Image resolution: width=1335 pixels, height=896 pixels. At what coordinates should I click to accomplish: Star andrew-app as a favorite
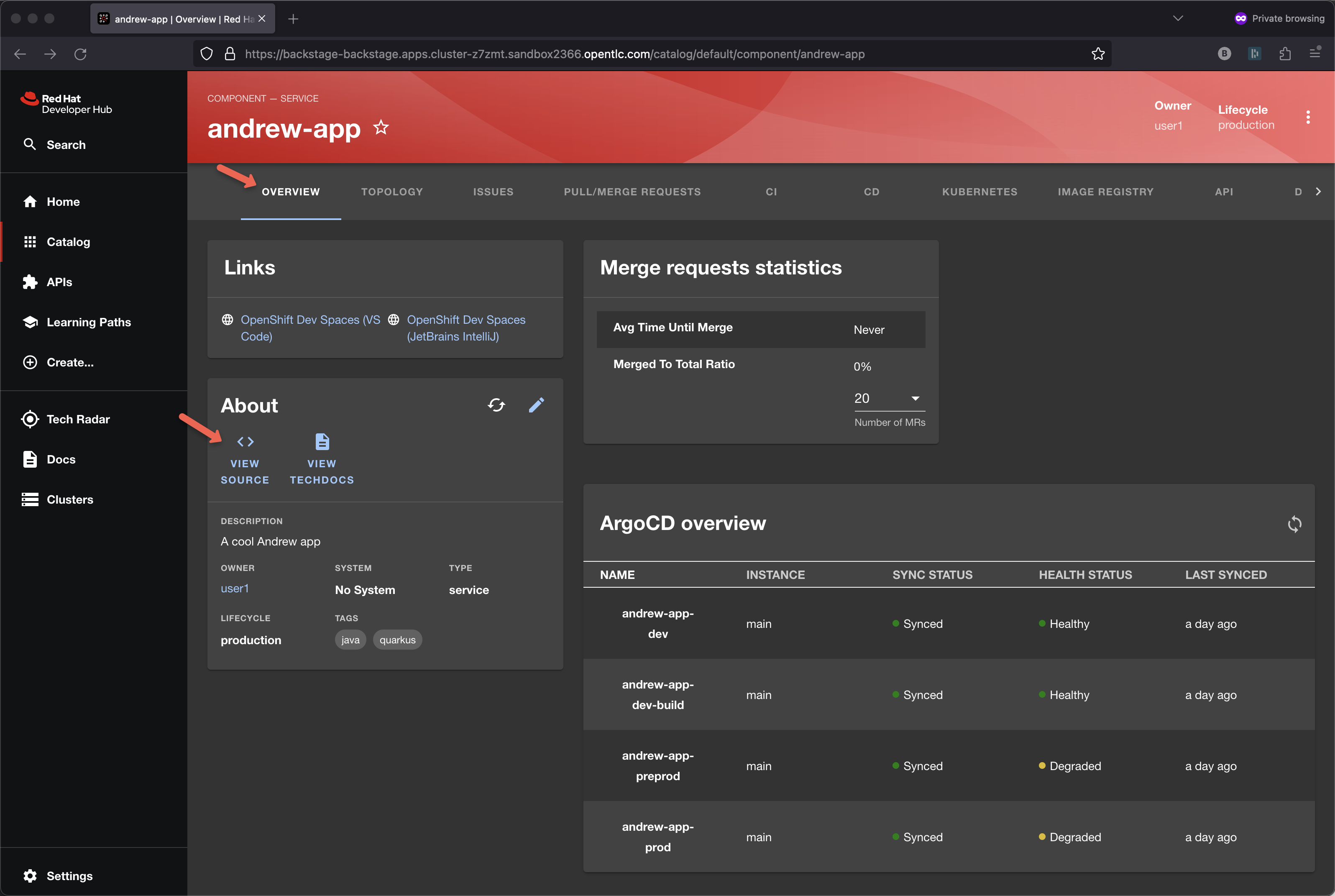pos(381,128)
